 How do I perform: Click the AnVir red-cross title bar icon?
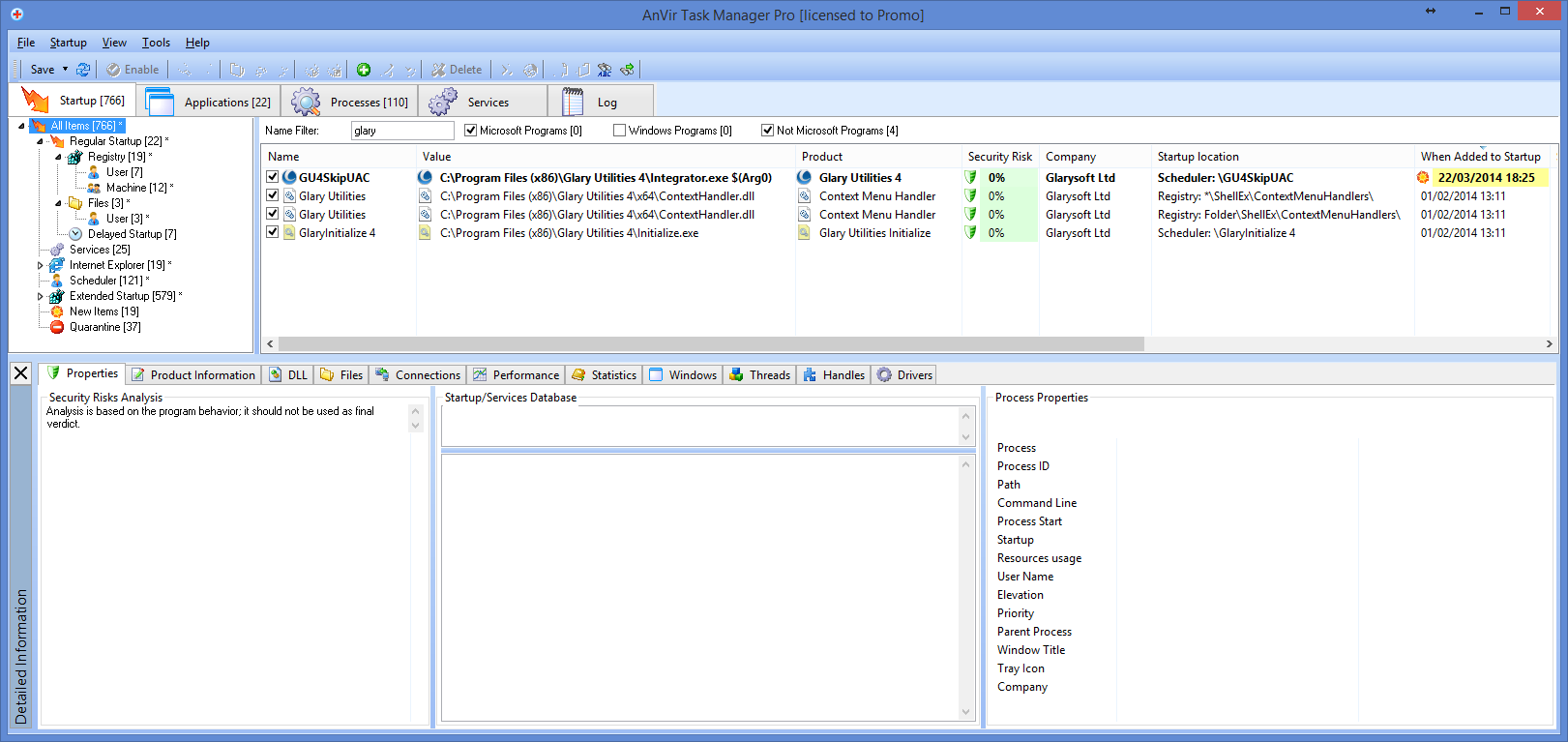tap(16, 15)
